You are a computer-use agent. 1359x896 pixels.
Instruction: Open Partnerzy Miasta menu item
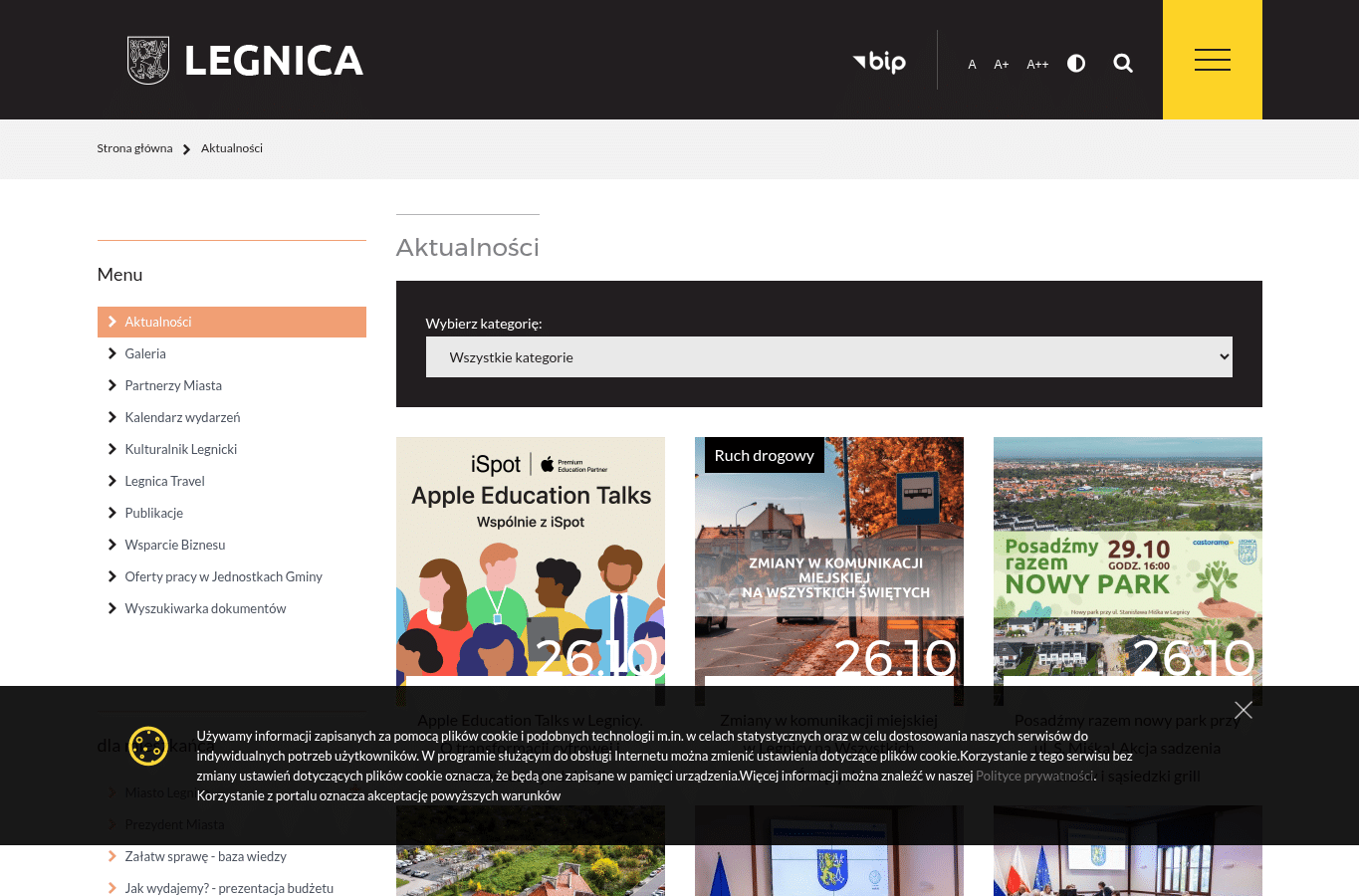coord(173,385)
